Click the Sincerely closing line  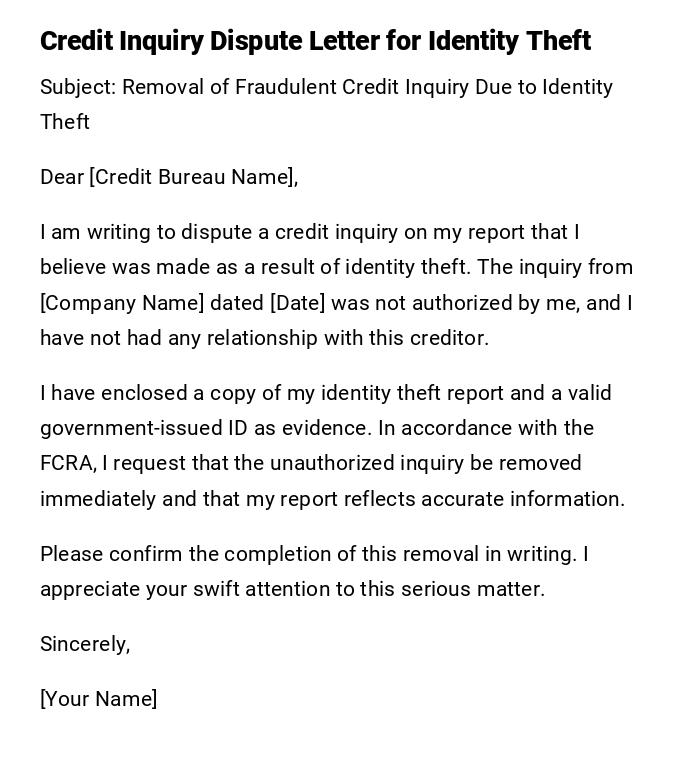(85, 644)
